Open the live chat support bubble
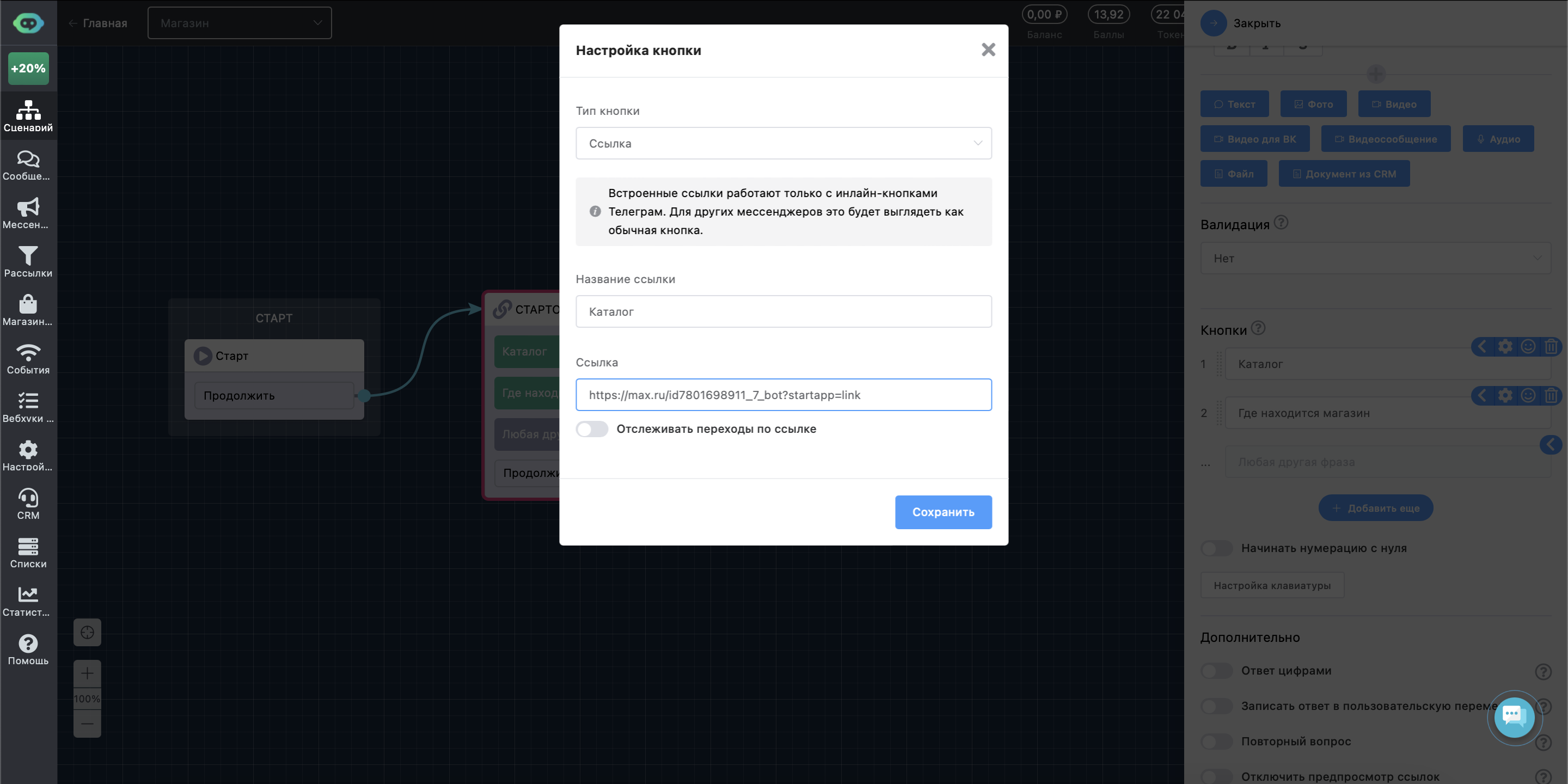The width and height of the screenshot is (1568, 784). point(1514,716)
